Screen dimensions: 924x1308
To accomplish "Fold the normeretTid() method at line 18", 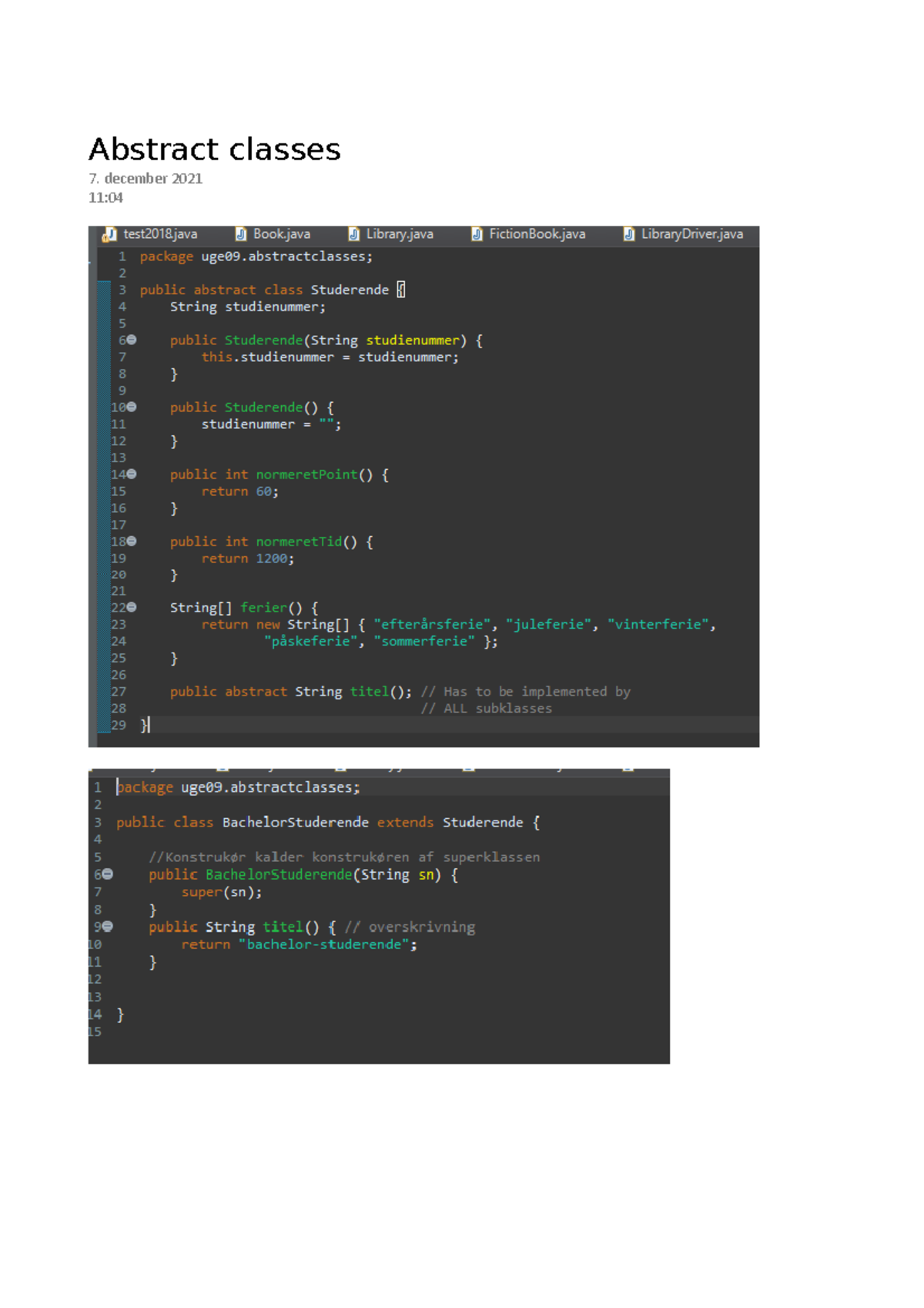I will 132,541.
